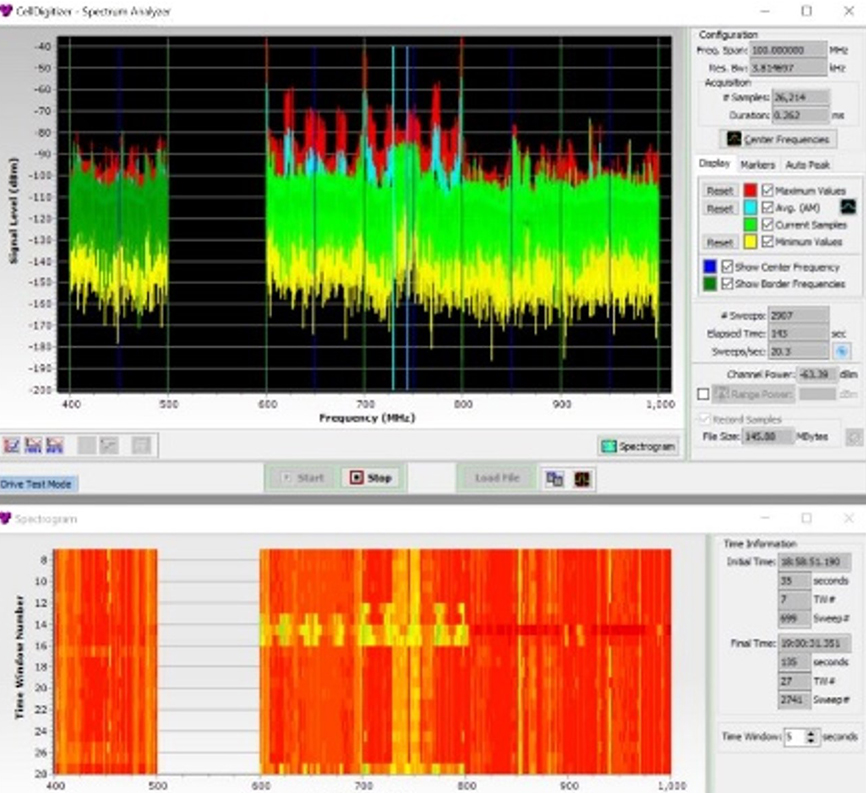Click the # Sweeps value field
The width and height of the screenshot is (866, 793).
point(798,315)
